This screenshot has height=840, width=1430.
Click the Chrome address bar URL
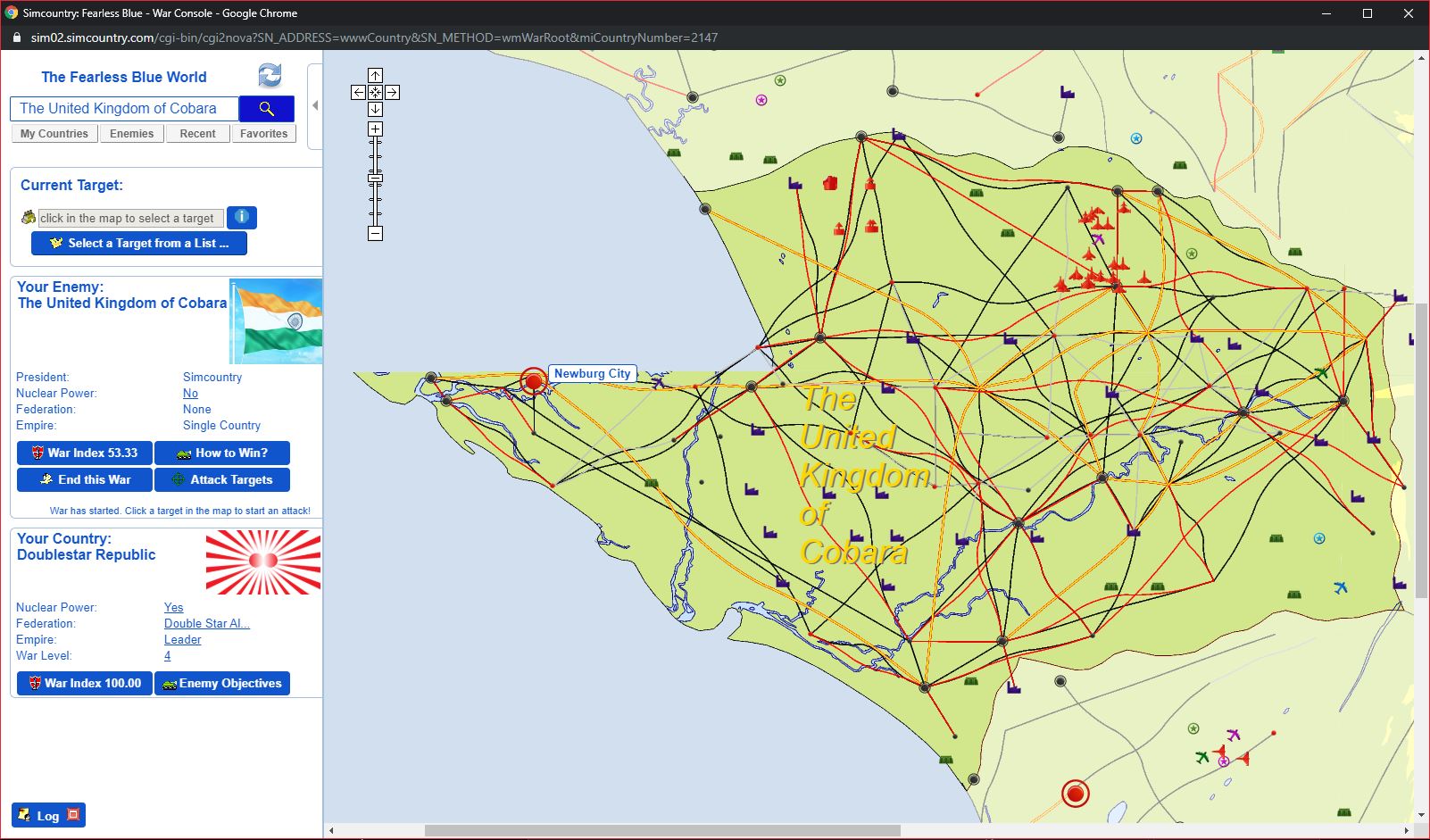[375, 37]
